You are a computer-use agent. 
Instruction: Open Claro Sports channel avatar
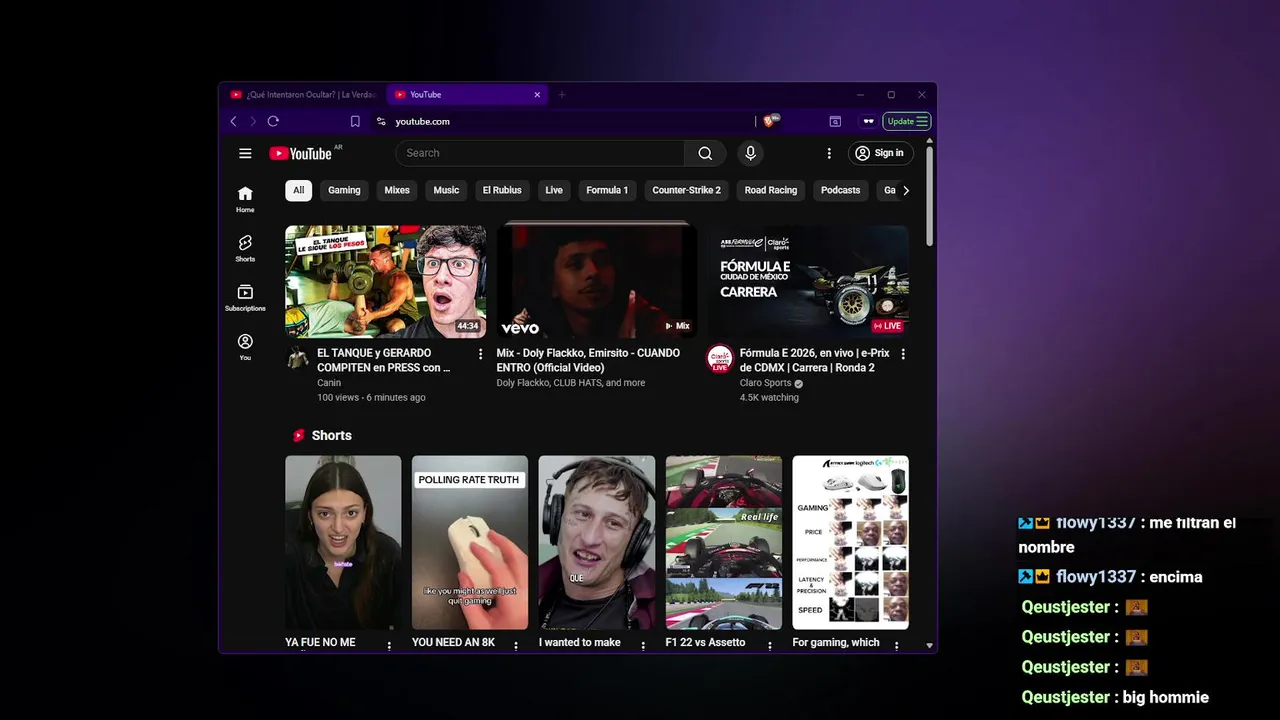point(720,359)
